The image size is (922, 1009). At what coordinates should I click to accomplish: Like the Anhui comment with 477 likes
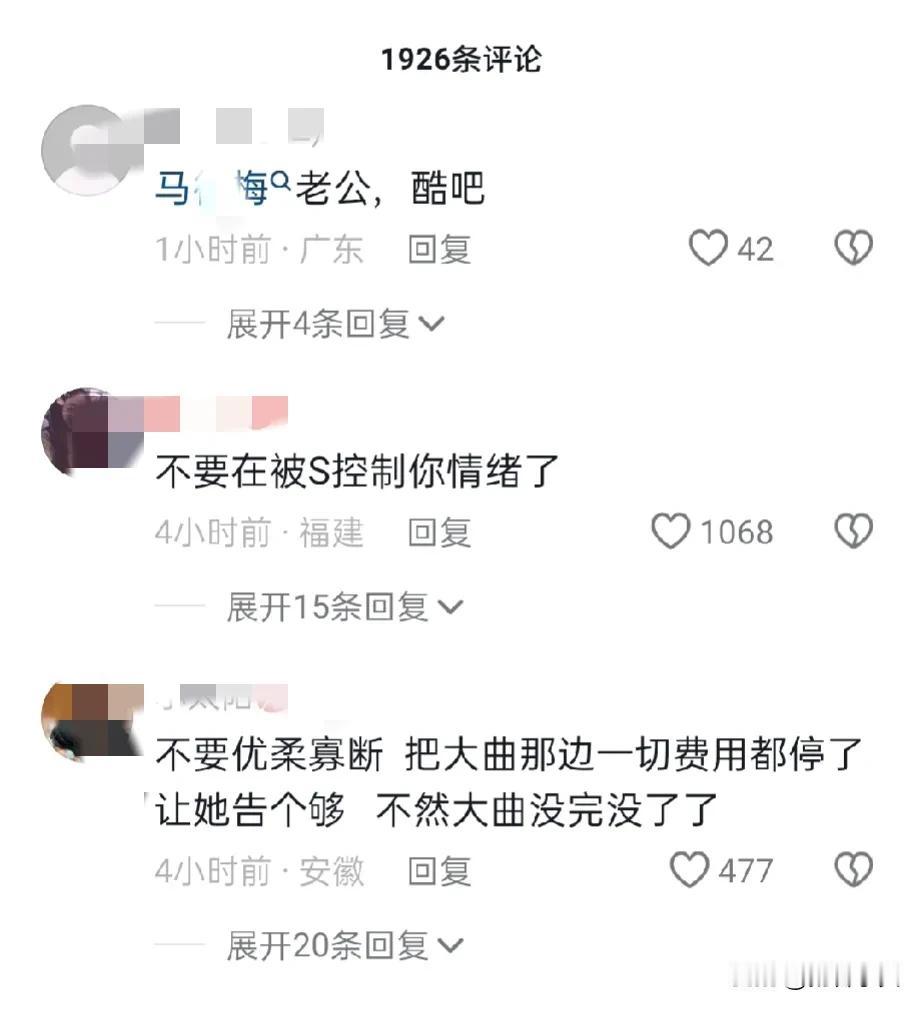tap(689, 869)
